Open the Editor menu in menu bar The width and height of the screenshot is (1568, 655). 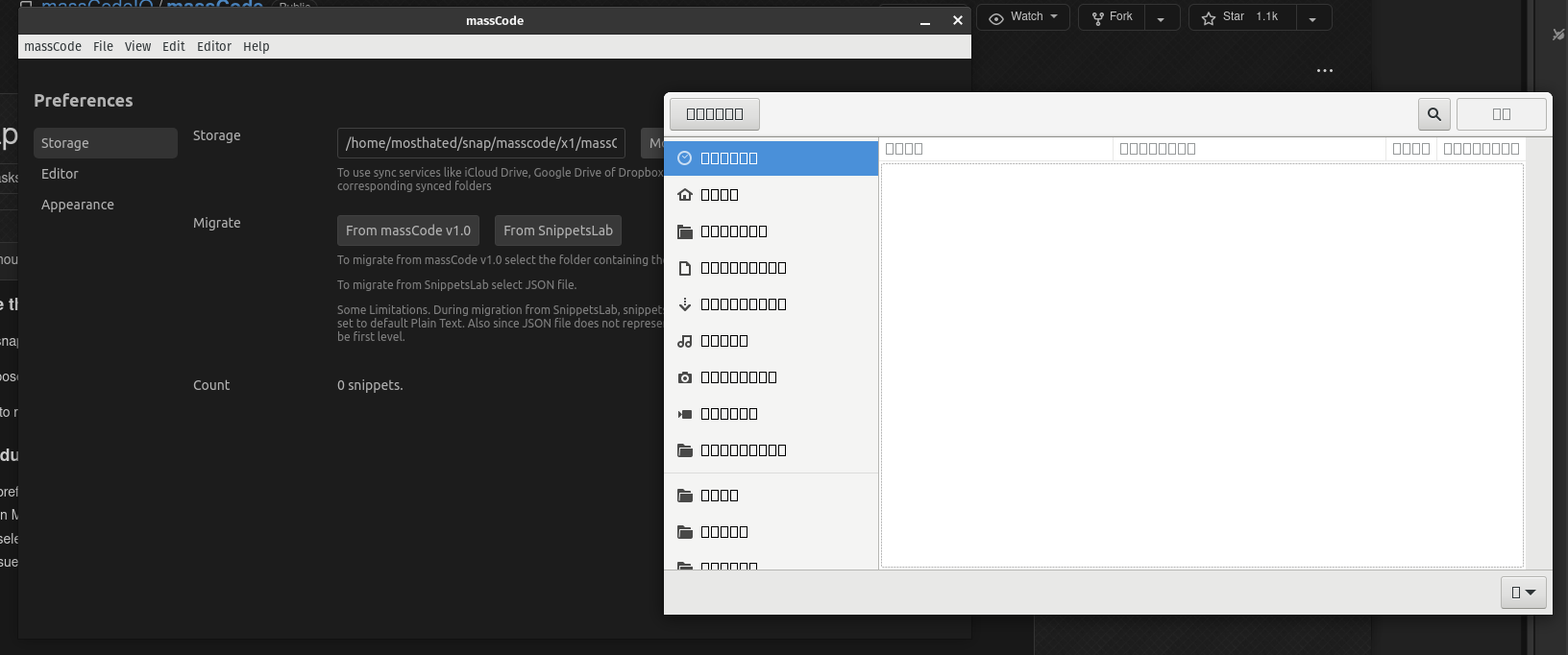(x=213, y=46)
